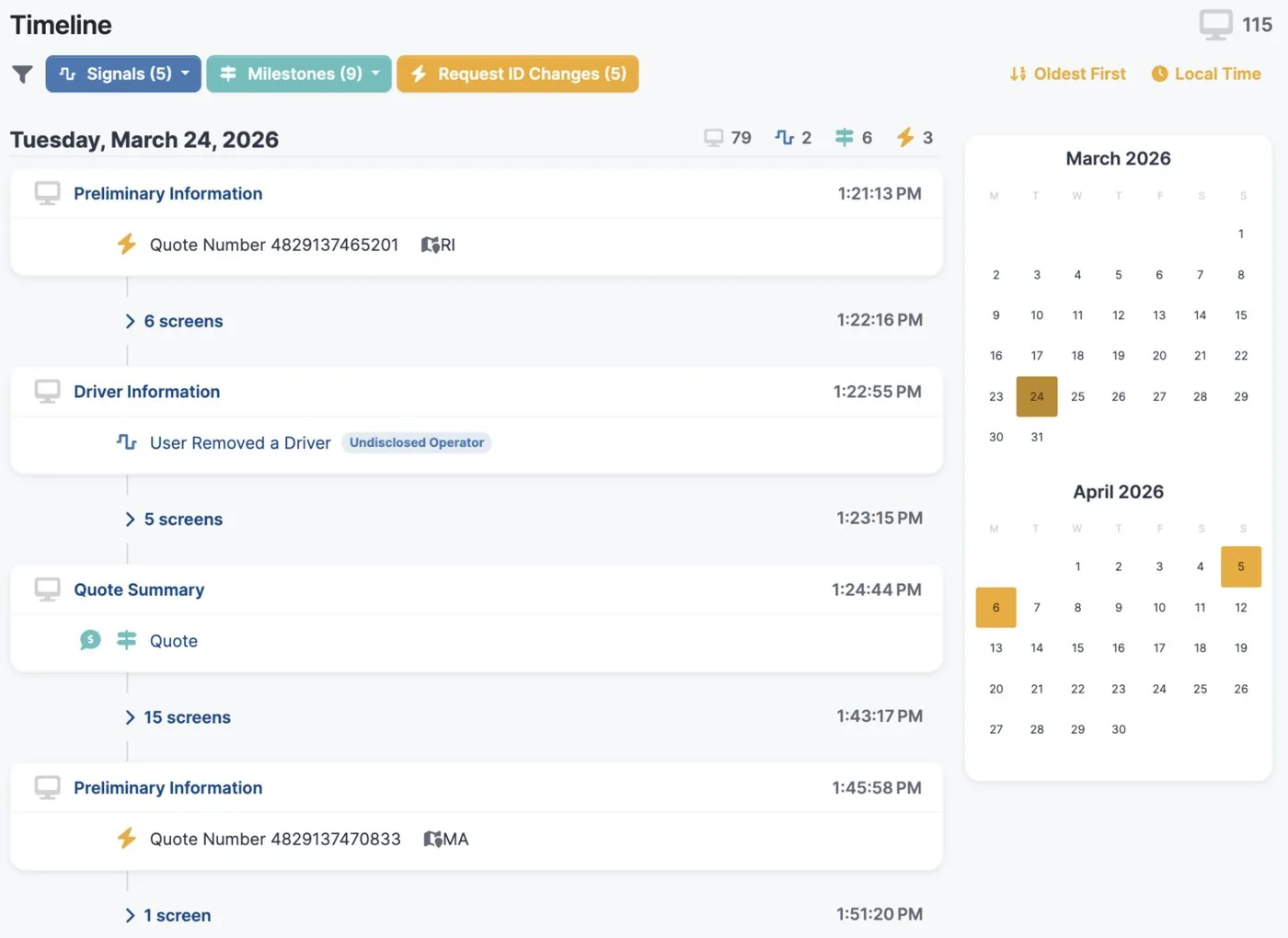Click the Tuesday, March 24, 2026 heading

coord(144,140)
